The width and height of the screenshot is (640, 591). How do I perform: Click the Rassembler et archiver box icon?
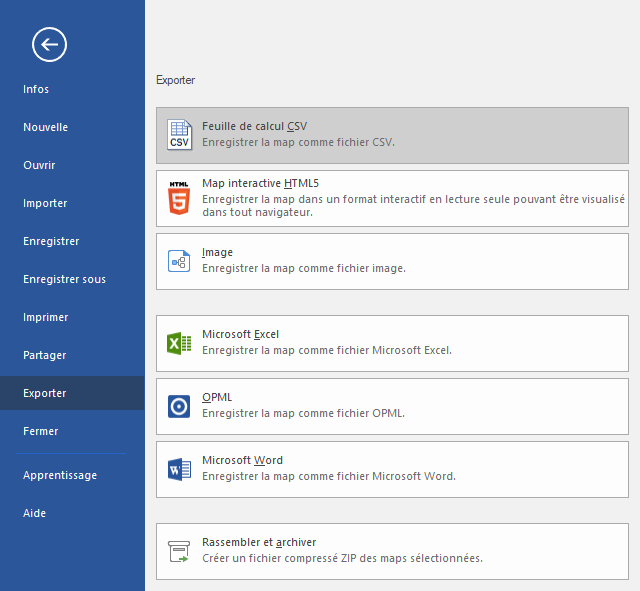click(179, 551)
